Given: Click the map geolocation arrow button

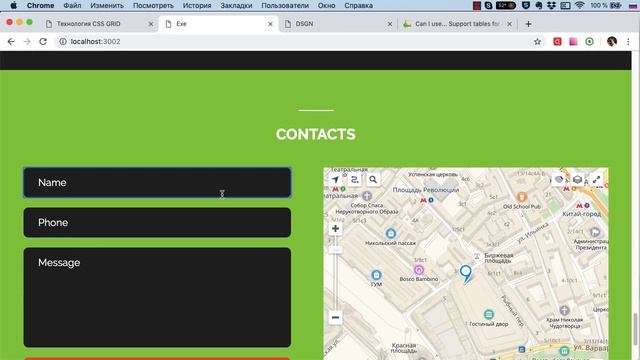Looking at the screenshot, I should [x=335, y=180].
